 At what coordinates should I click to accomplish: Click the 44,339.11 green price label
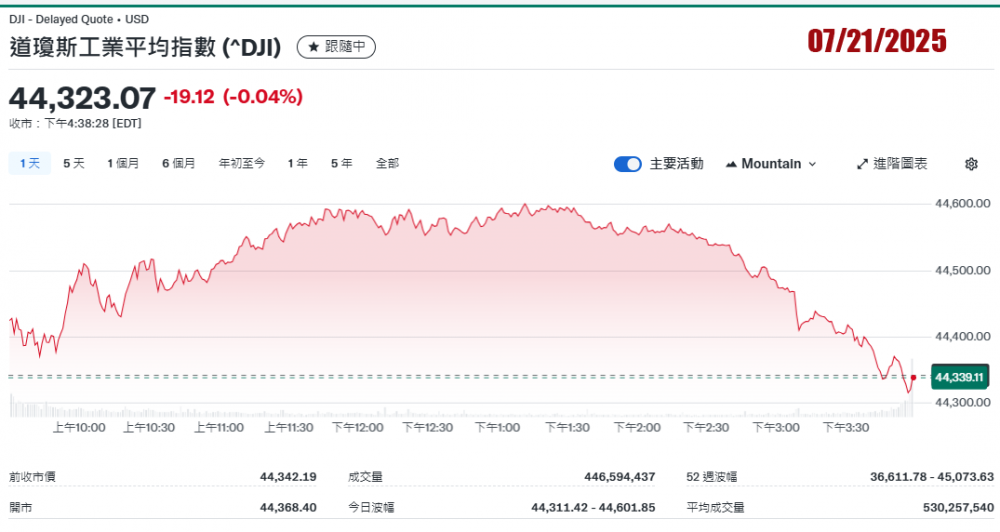pyautogui.click(x=959, y=377)
